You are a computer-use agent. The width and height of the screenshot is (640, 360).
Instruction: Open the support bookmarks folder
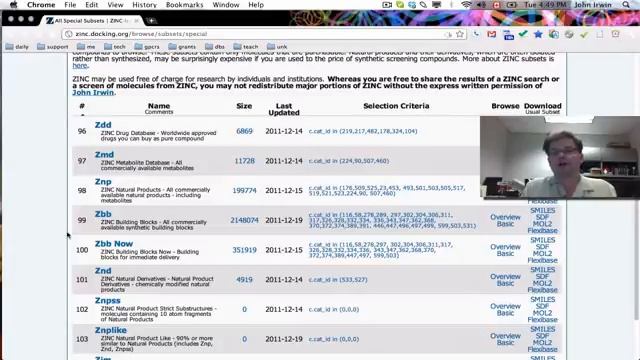(53, 47)
